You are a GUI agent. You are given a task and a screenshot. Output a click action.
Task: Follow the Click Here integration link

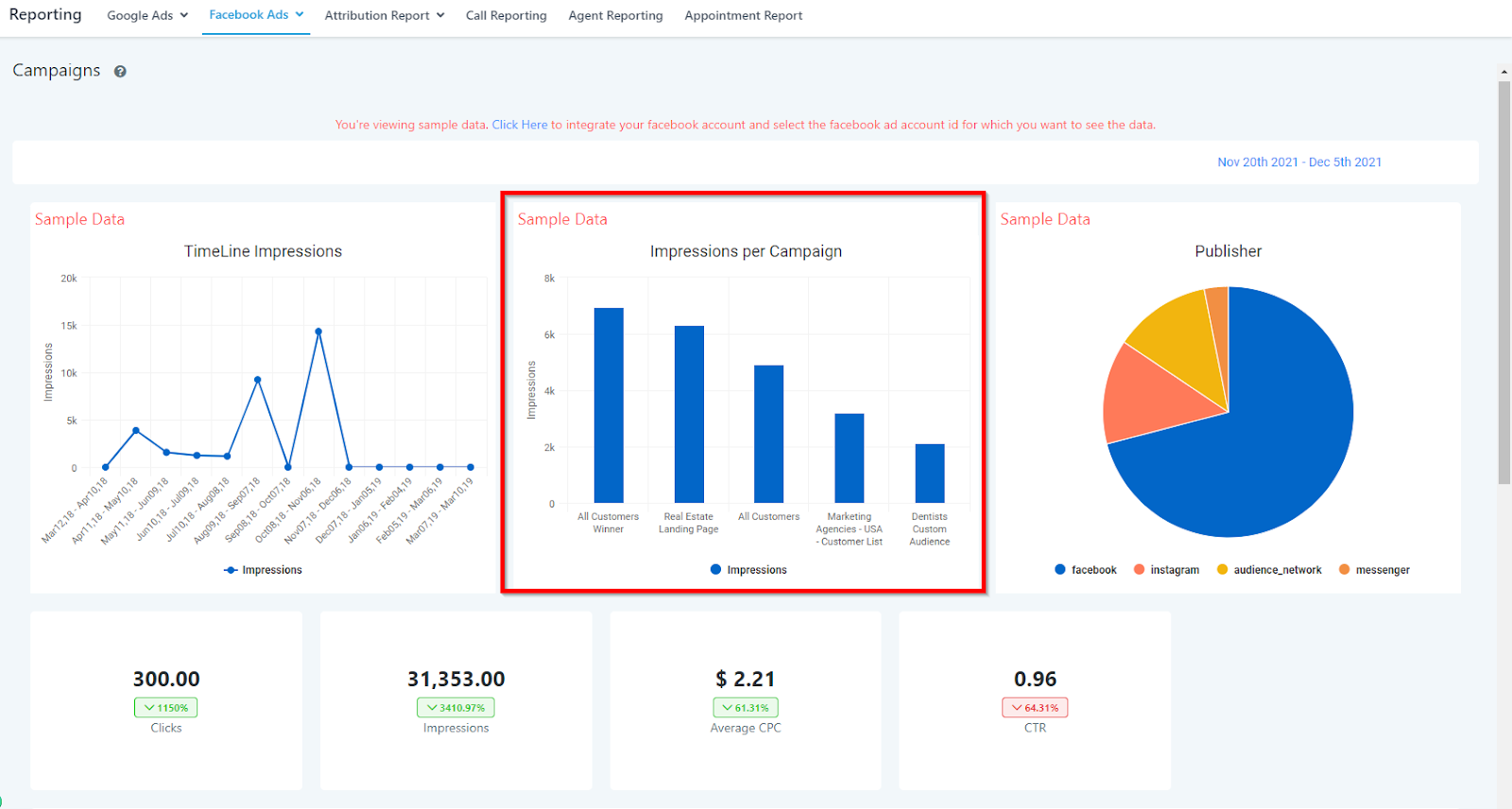click(x=520, y=125)
